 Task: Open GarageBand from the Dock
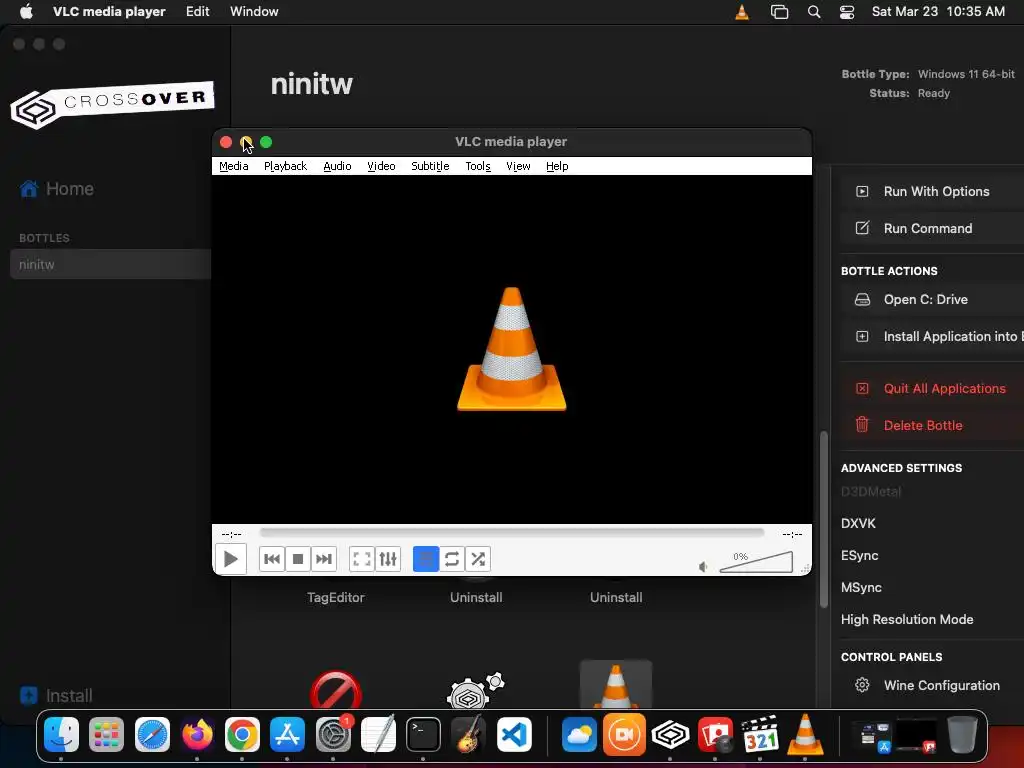click(x=468, y=734)
